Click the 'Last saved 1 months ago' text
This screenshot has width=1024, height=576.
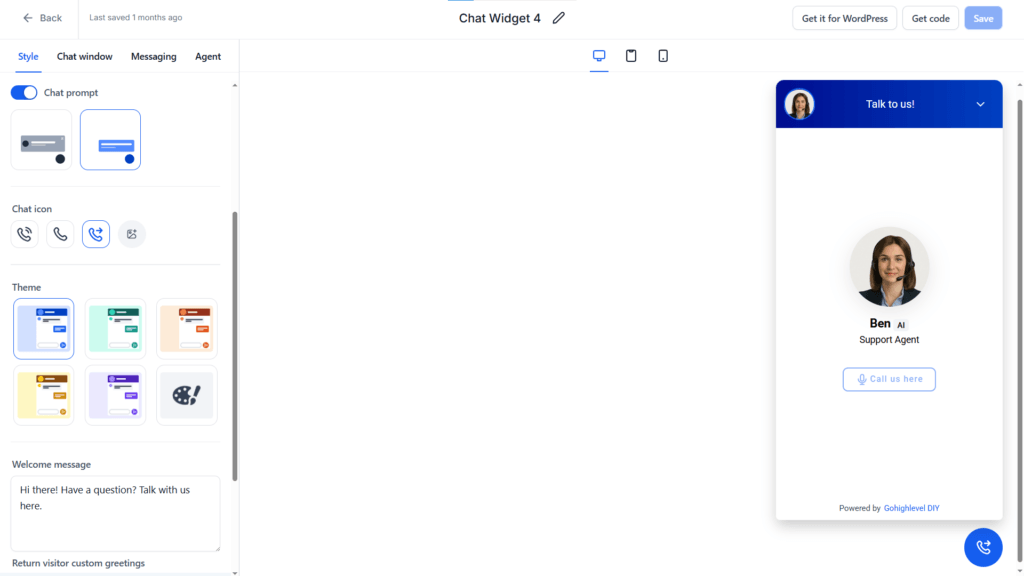136,18
